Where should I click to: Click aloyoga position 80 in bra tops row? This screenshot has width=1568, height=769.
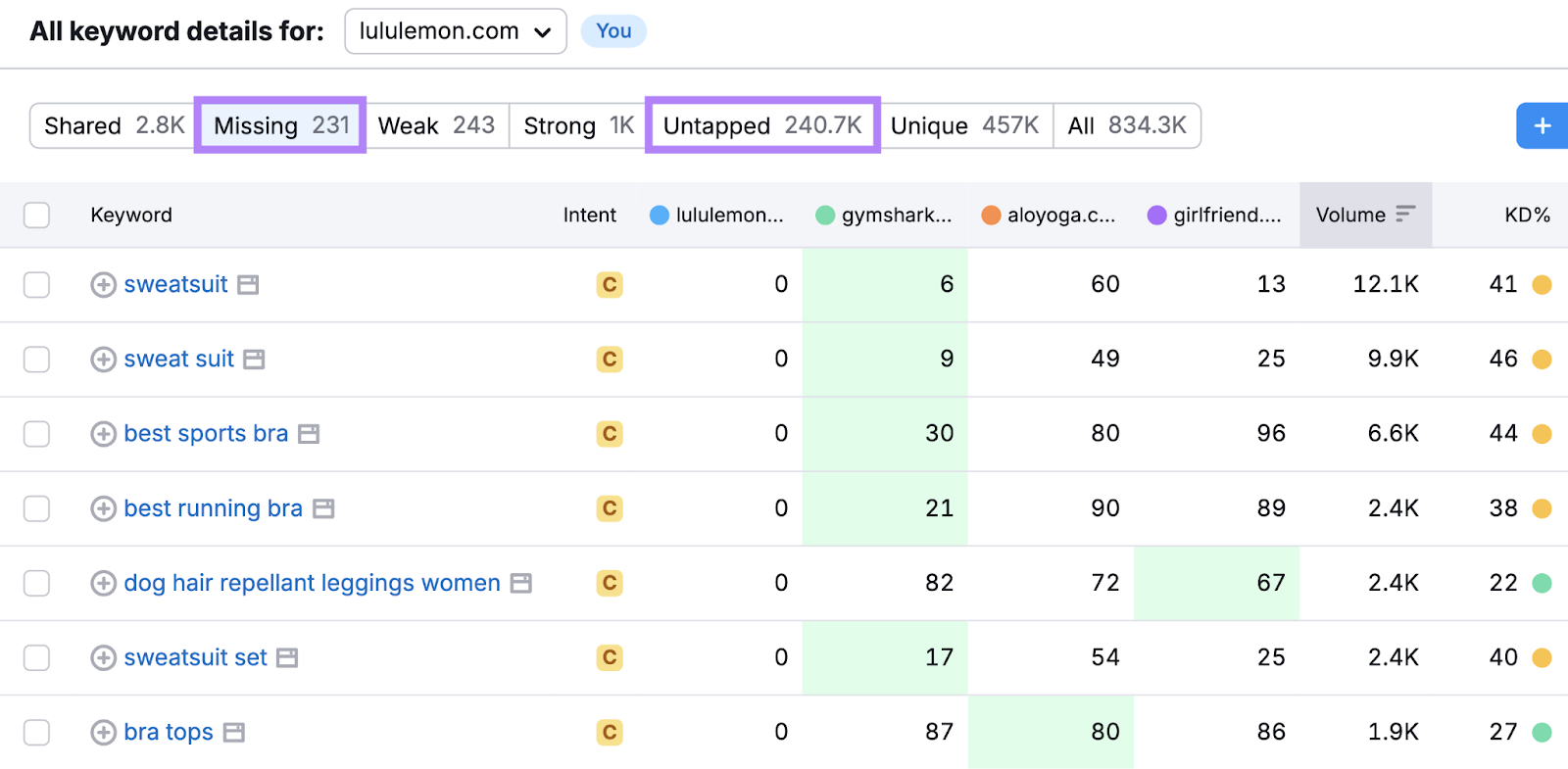point(1105,732)
